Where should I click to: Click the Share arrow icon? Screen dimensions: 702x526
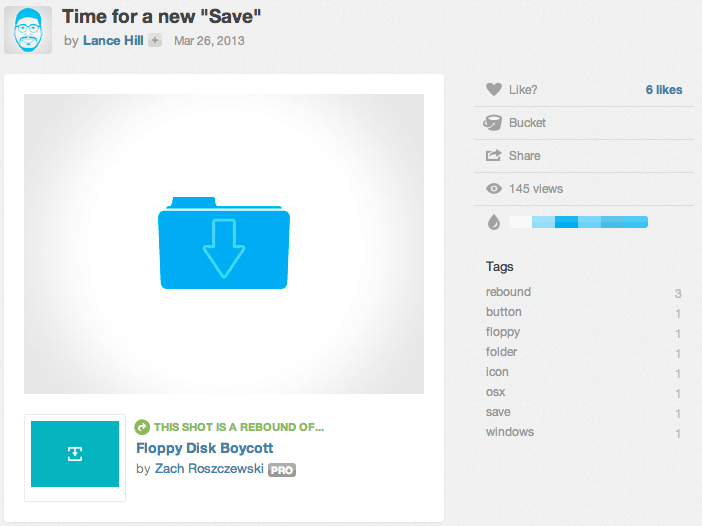[493, 156]
